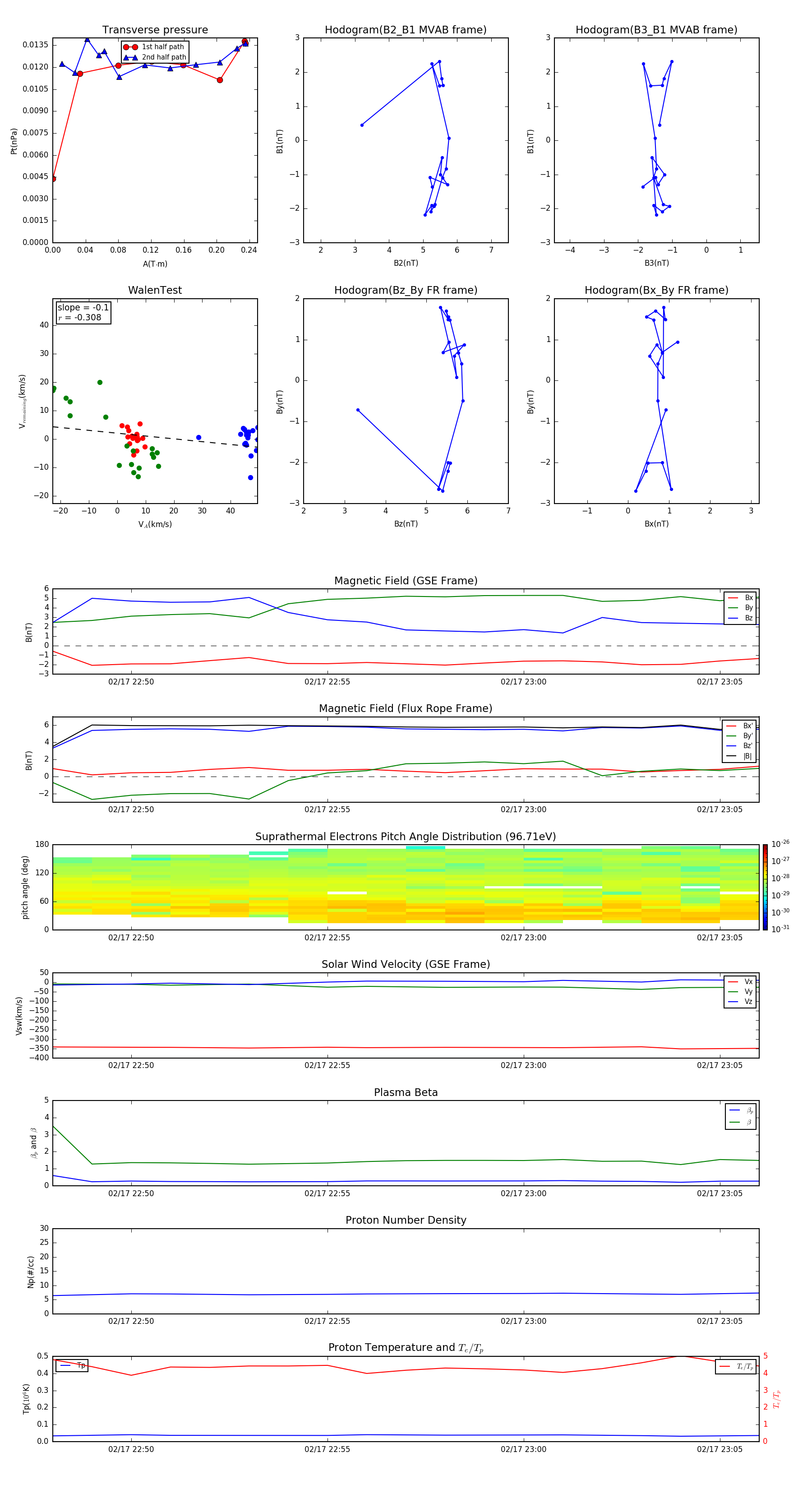Click the 'Hodogram(Bx_By FR frame)' title

[x=656, y=290]
